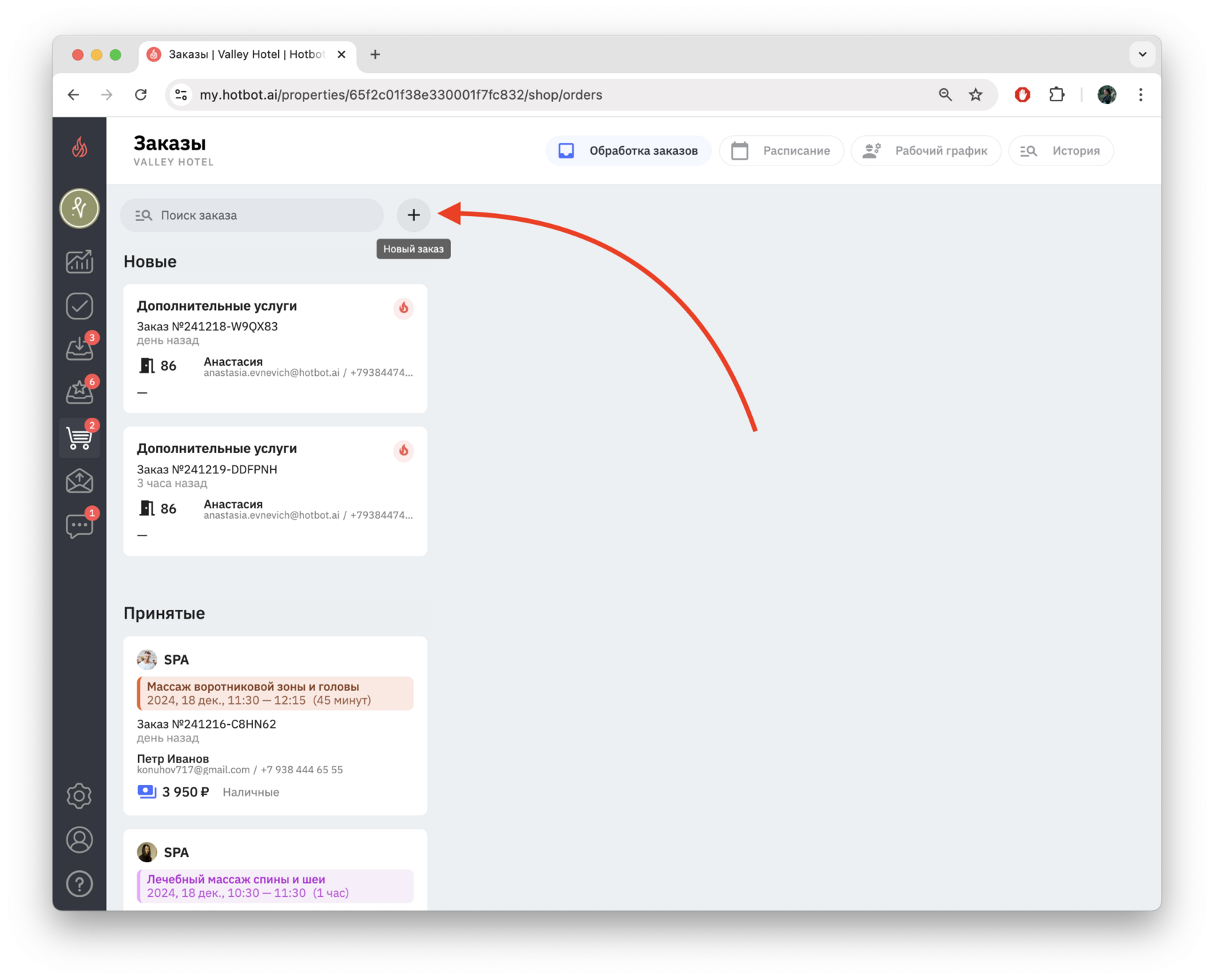
Task: Click the Поиск заказа search field
Action: 251,215
